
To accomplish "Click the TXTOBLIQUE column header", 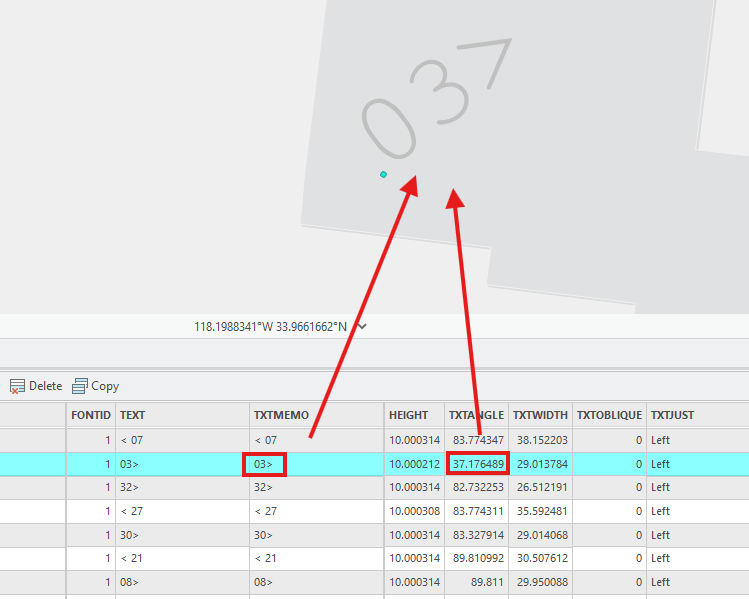I will click(609, 415).
